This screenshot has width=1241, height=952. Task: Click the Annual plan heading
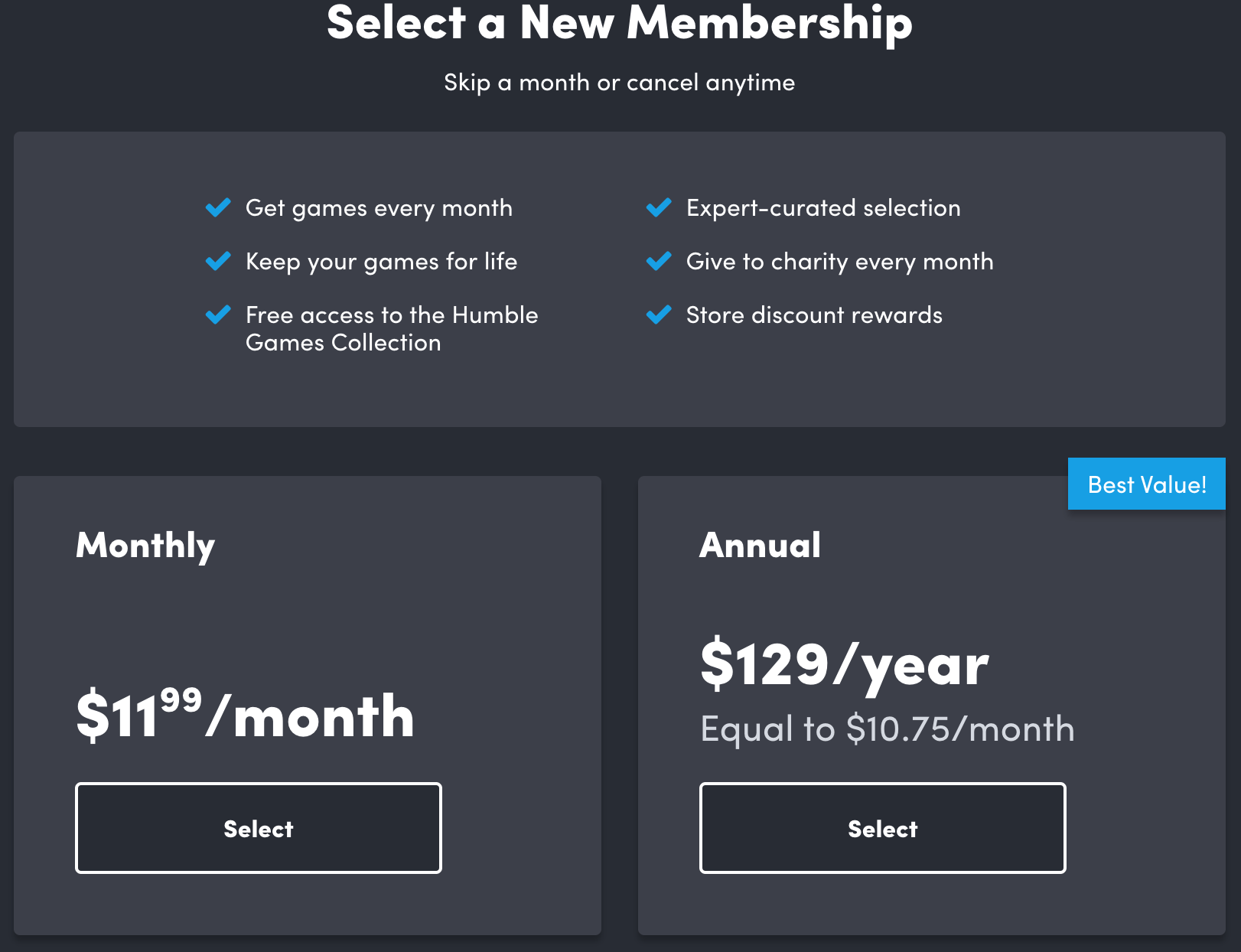pos(761,545)
